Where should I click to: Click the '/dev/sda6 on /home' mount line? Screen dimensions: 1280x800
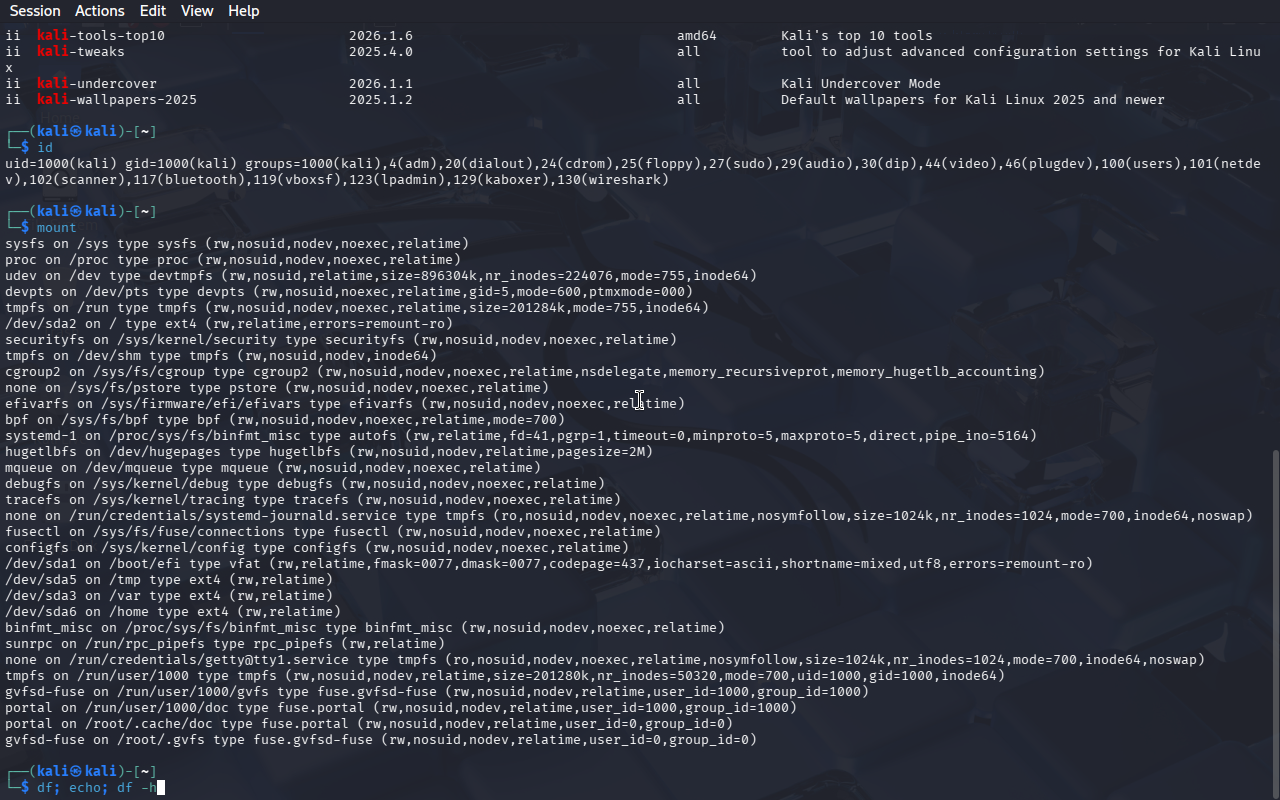coord(172,612)
